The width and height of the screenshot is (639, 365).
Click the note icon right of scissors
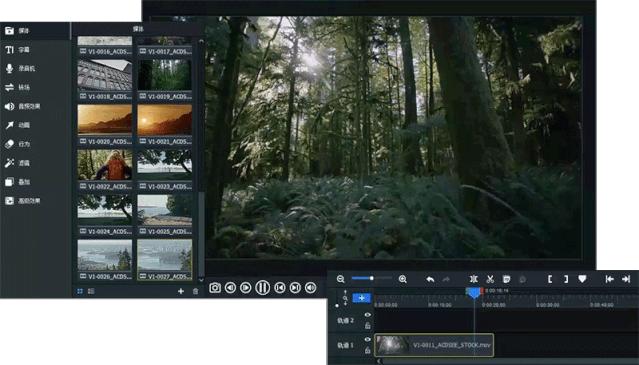(507, 279)
